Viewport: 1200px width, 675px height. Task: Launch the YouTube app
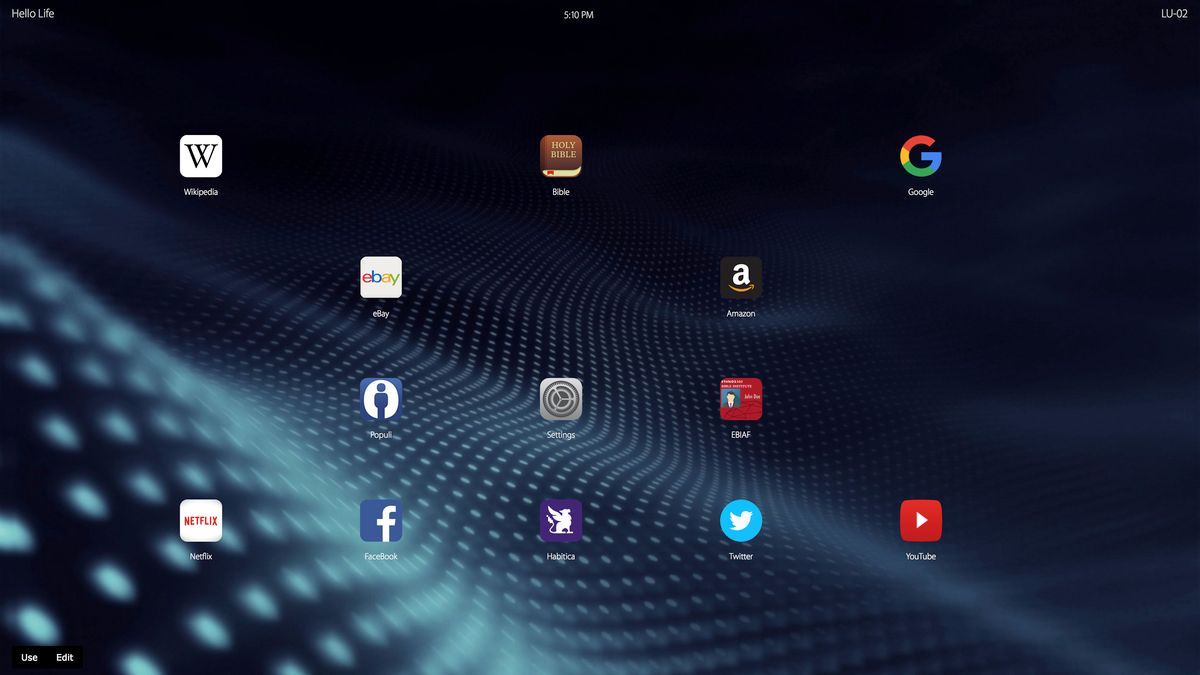point(920,520)
